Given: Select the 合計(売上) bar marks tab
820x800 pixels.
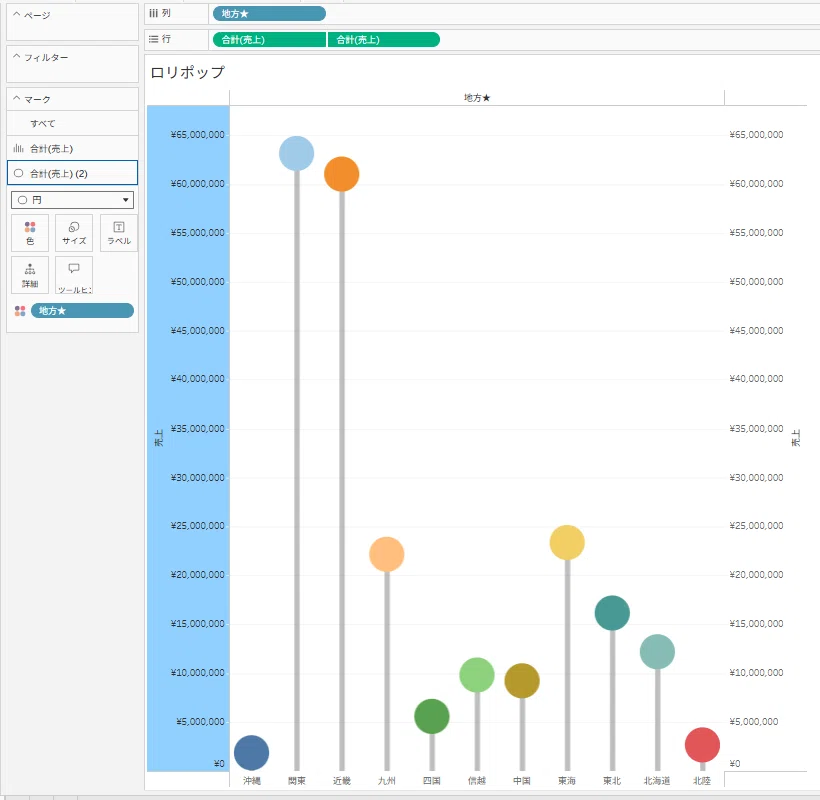Looking at the screenshot, I should 73,148.
